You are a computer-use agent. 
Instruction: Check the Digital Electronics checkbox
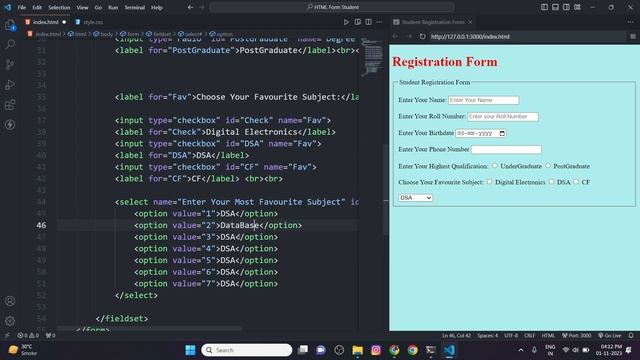coord(489,182)
